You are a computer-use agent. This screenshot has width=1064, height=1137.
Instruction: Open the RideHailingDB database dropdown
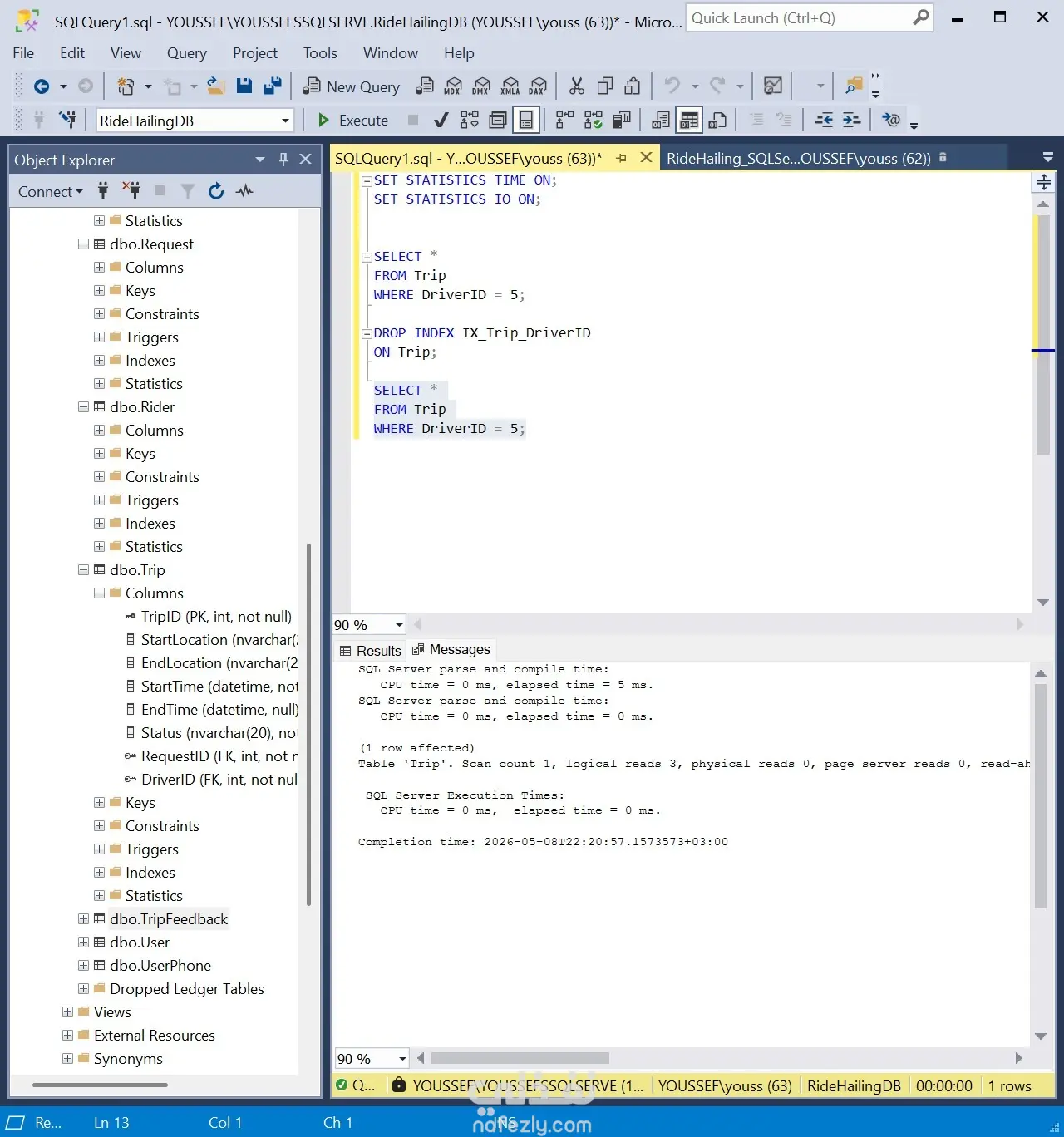pos(285,121)
